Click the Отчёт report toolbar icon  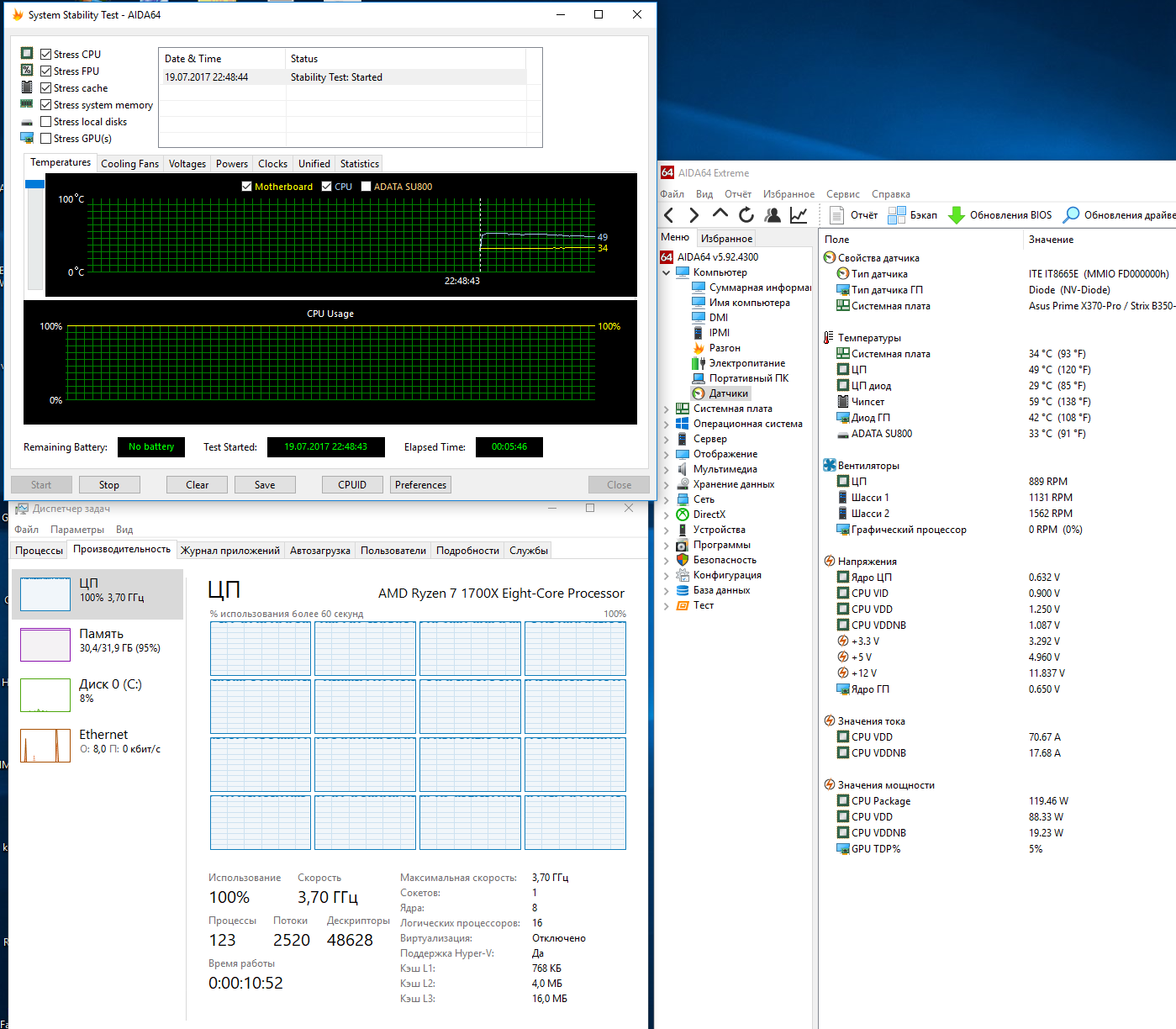click(837, 215)
